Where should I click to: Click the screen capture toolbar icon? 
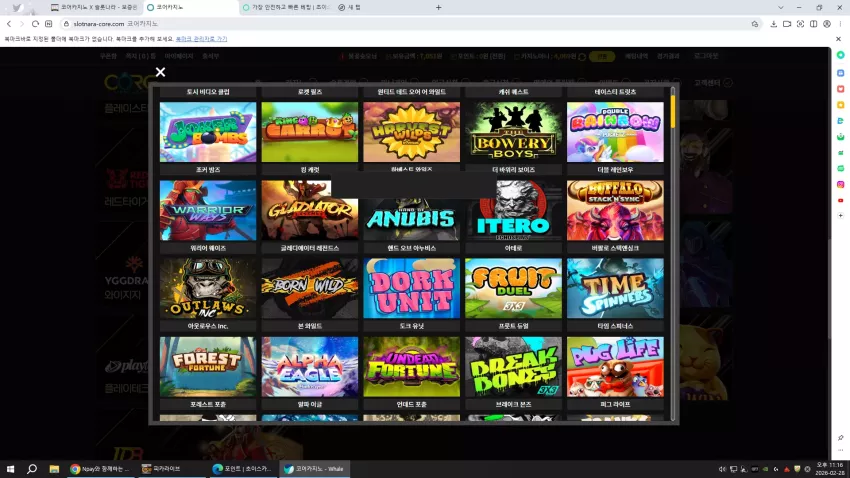tap(800, 24)
